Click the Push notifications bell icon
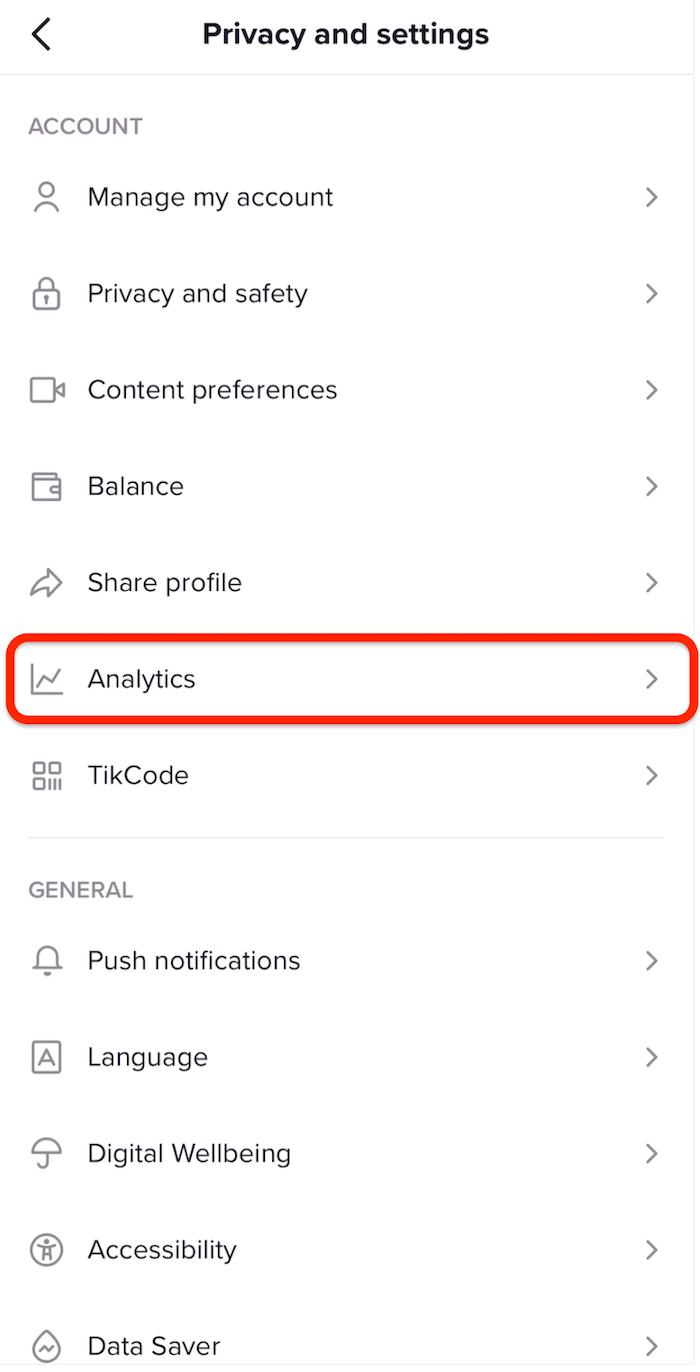Viewport: 700px width, 1372px height. 47,961
